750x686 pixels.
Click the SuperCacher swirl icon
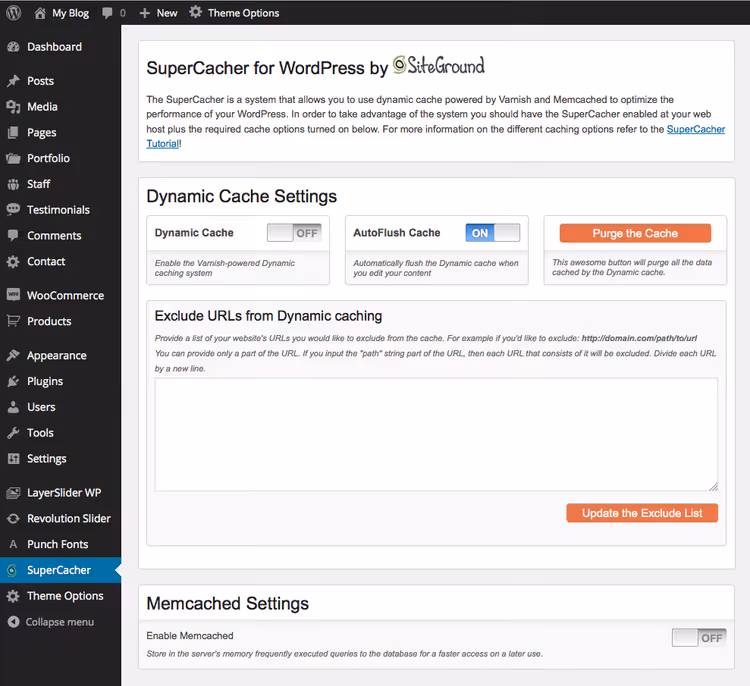click(x=13, y=570)
